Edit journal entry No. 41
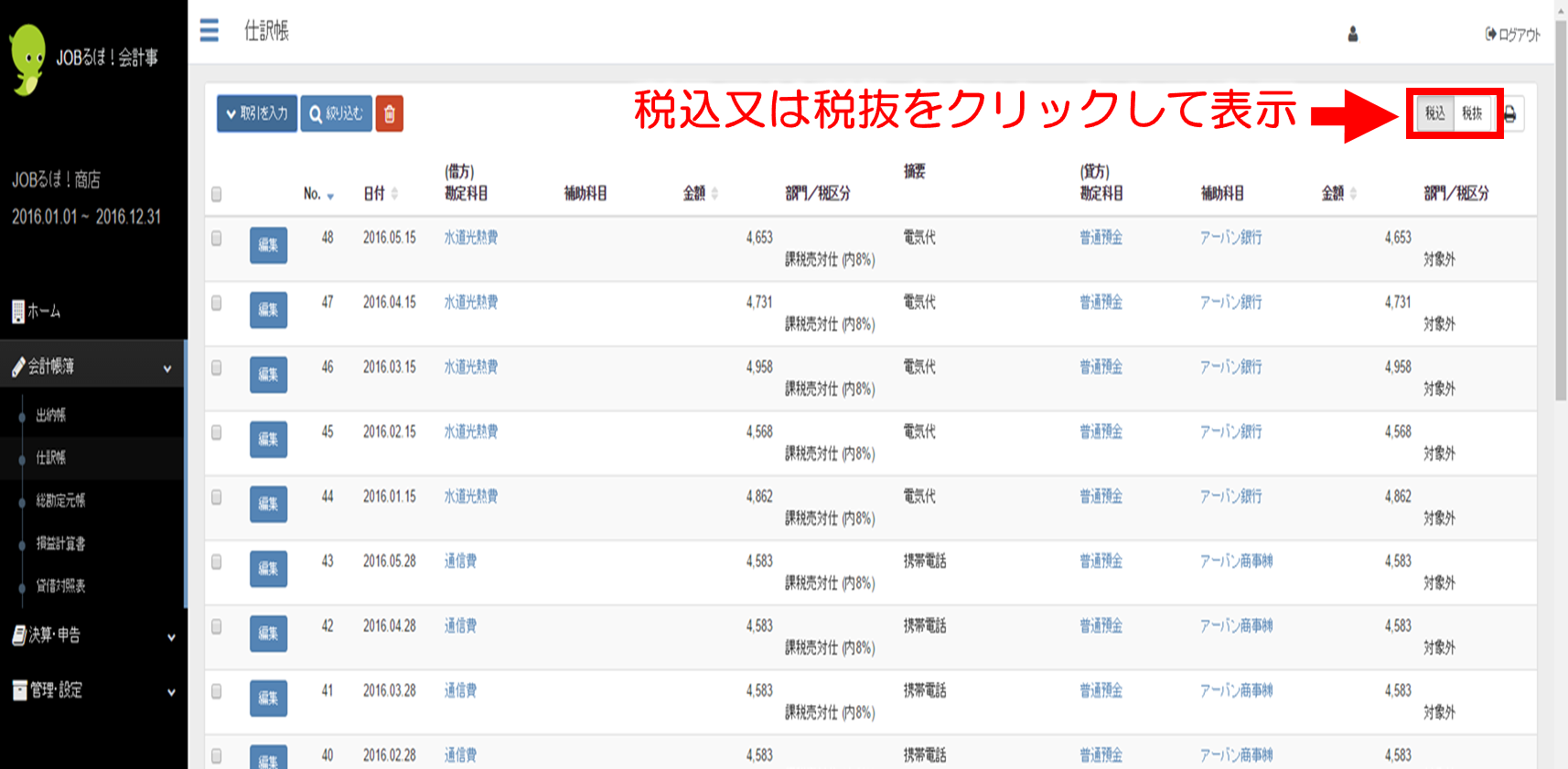 268,699
